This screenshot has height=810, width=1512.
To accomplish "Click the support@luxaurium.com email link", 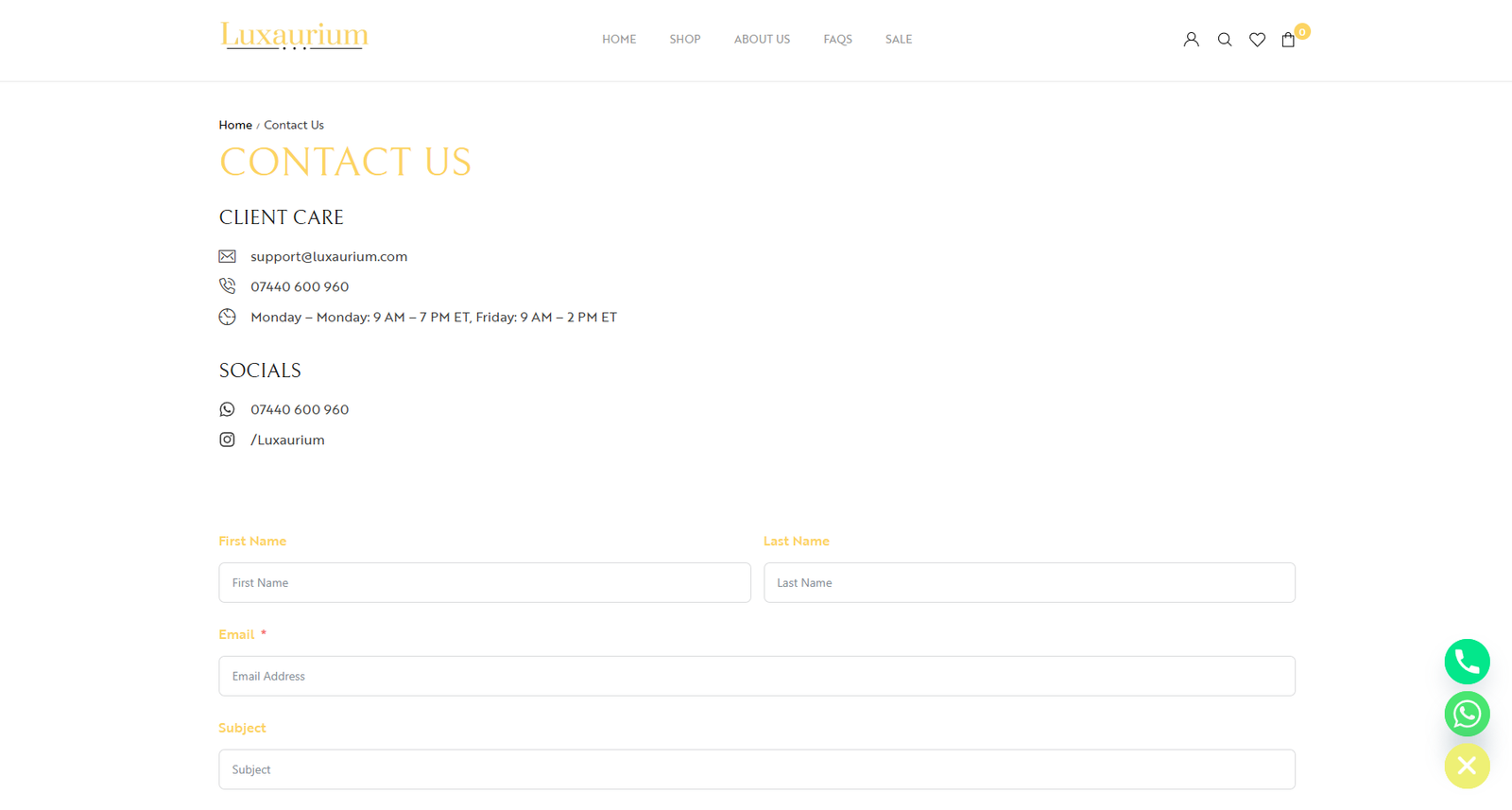I will [x=329, y=256].
